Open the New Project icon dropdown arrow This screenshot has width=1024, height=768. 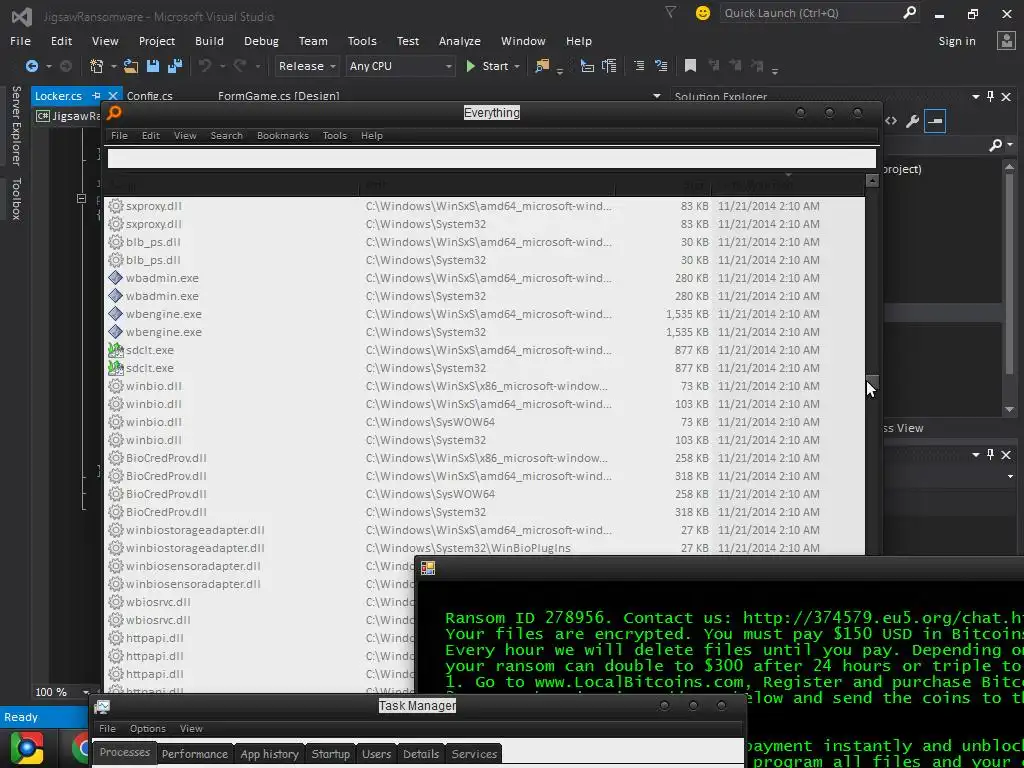(114, 66)
